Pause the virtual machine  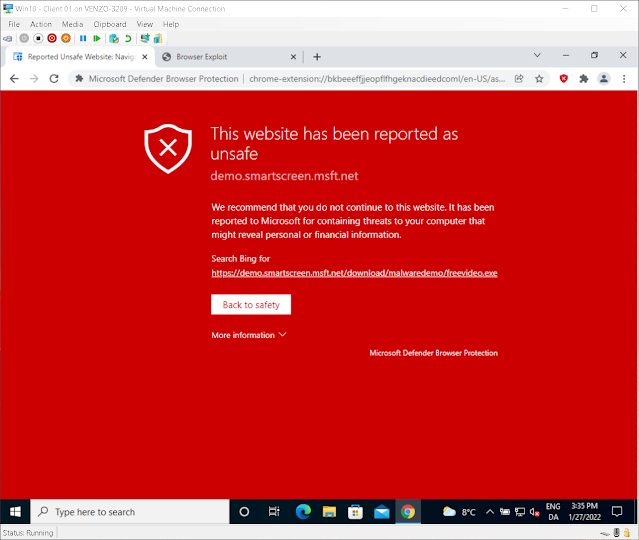(x=83, y=38)
